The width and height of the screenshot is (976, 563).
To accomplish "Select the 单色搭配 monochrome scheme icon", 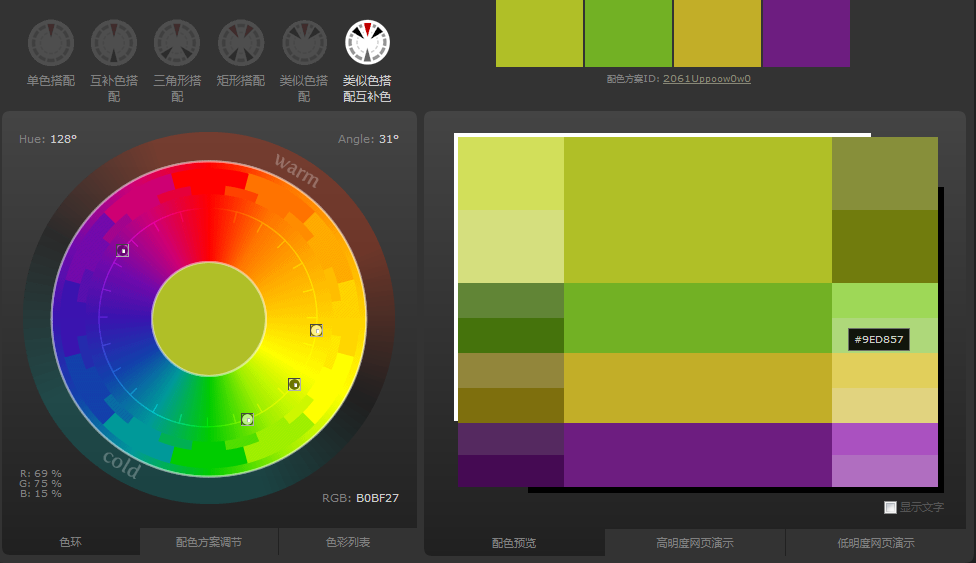I will pos(50,41).
